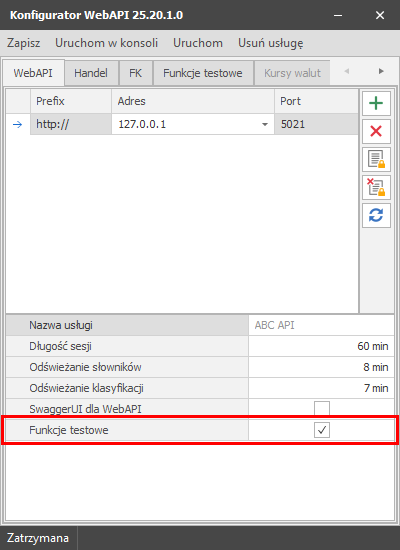400x550 pixels.
Task: Click the Odświeżanie słowników 8 min field
Action: tap(321, 367)
